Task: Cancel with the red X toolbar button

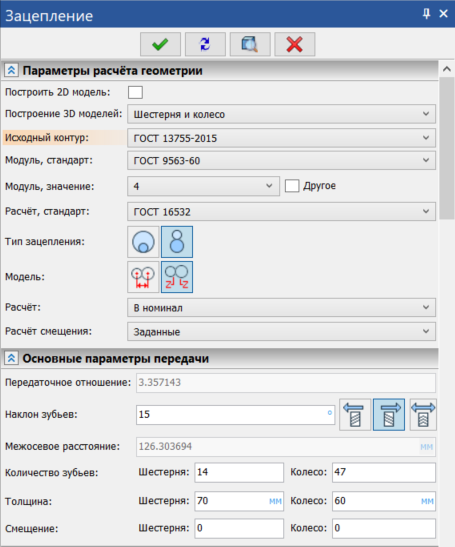Action: coord(294,44)
